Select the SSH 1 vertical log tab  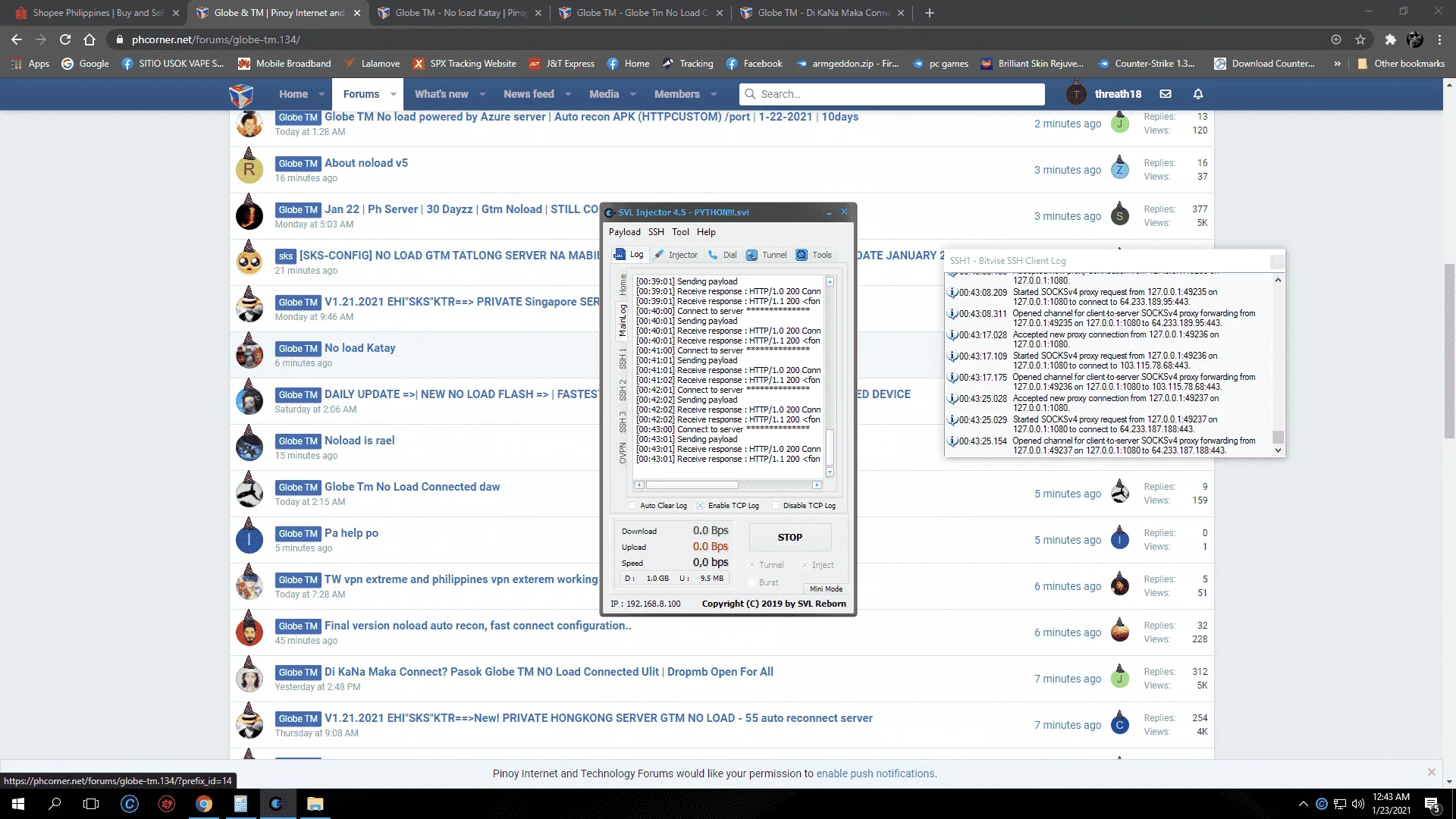(623, 358)
